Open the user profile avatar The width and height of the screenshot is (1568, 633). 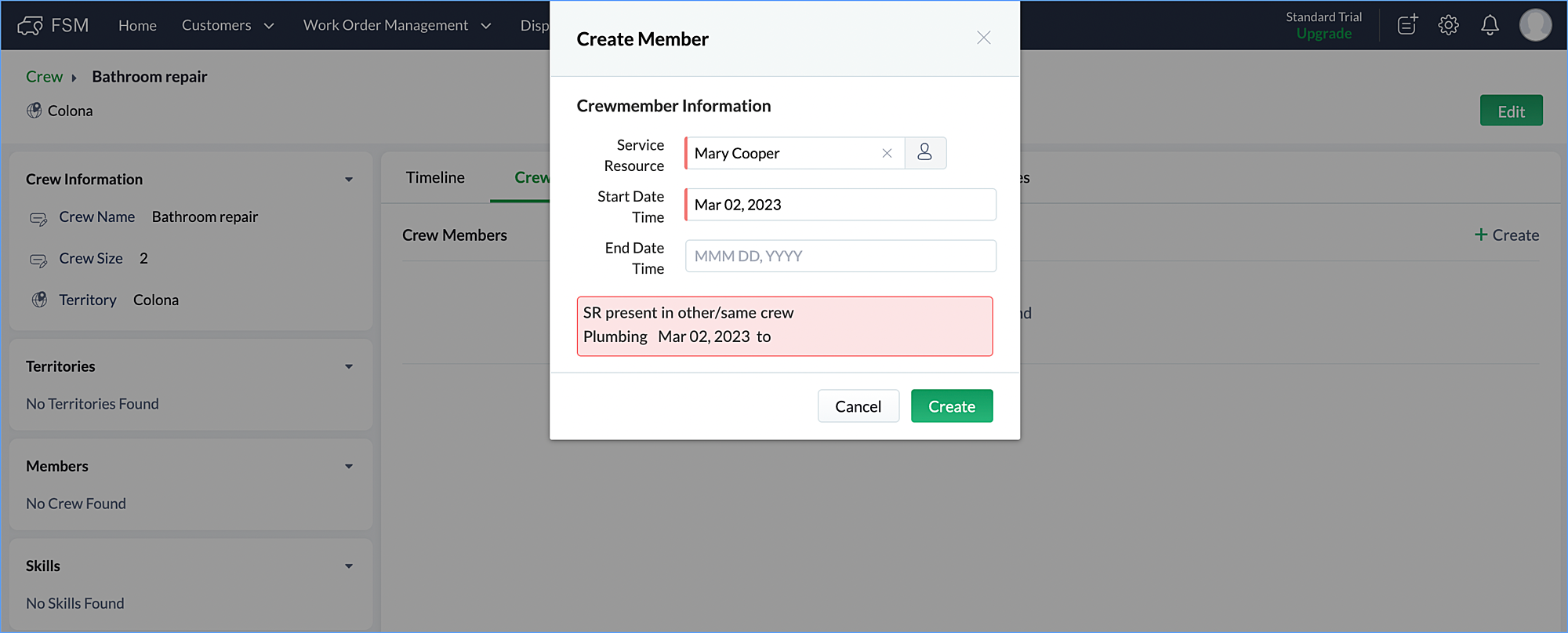coord(1534,25)
